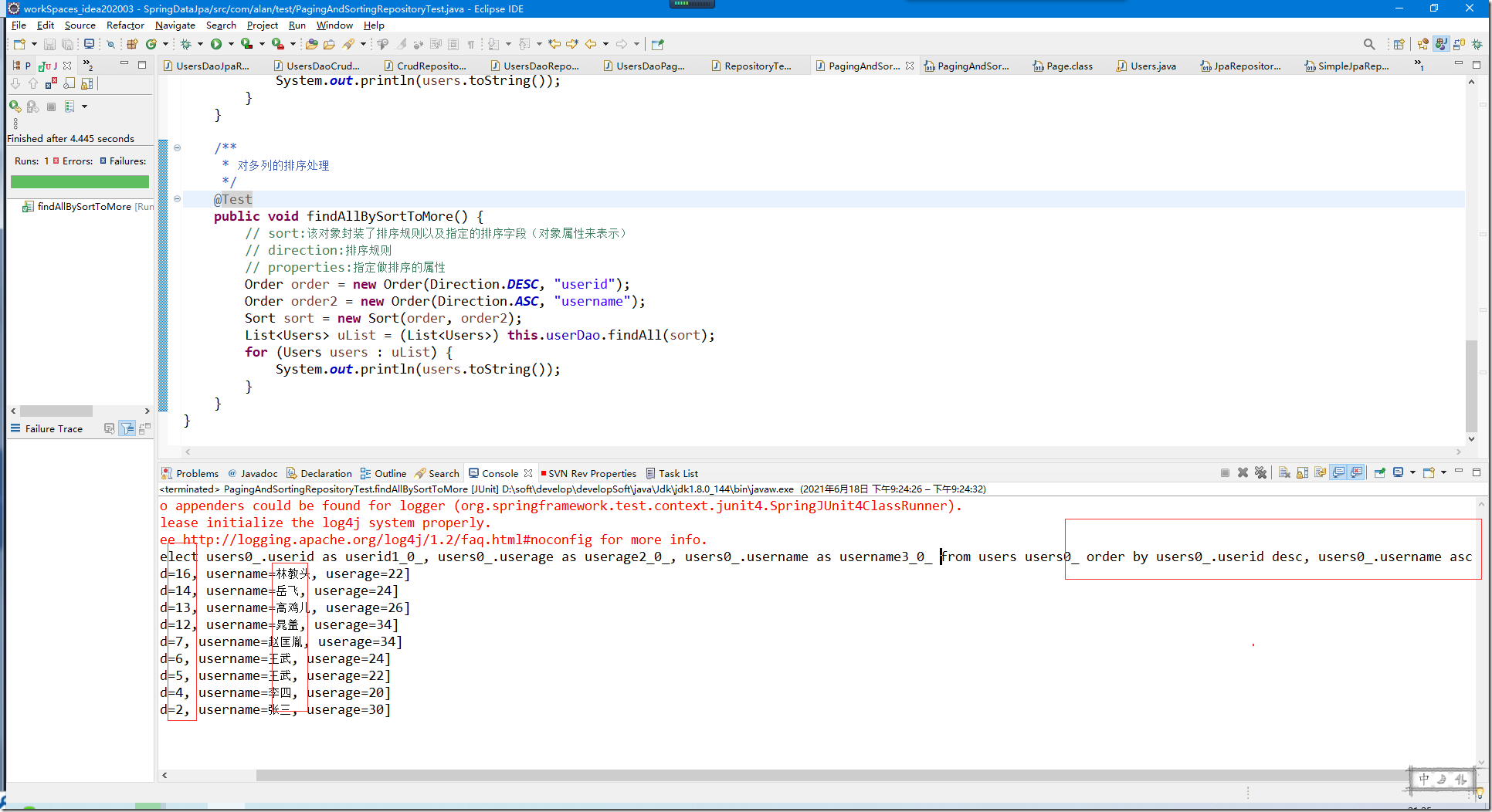Click the Save toolbar icon
This screenshot has width=1492, height=812.
point(49,44)
